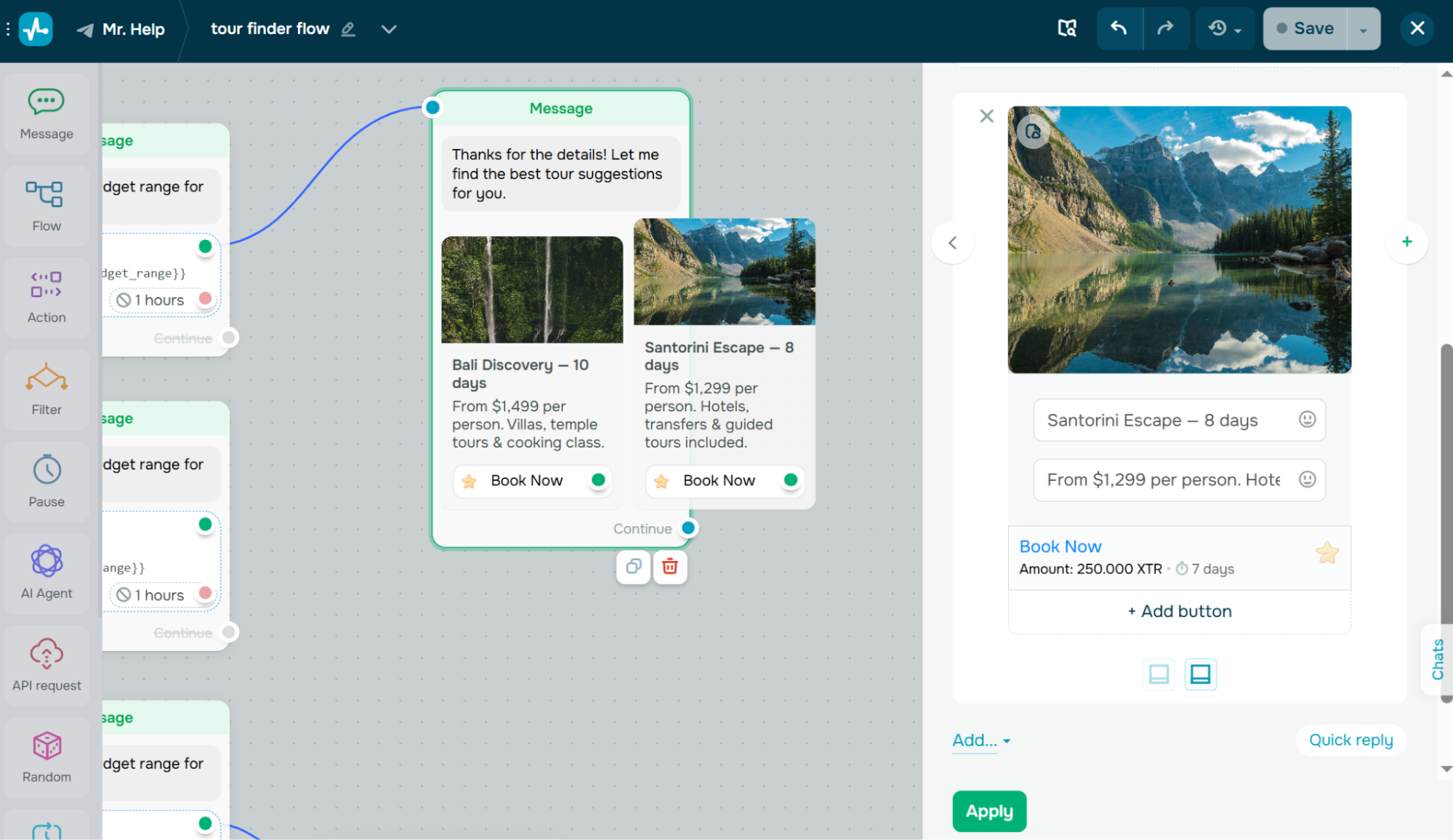This screenshot has width=1453, height=840.
Task: Open emoji picker for card title field
Action: coord(1307,419)
